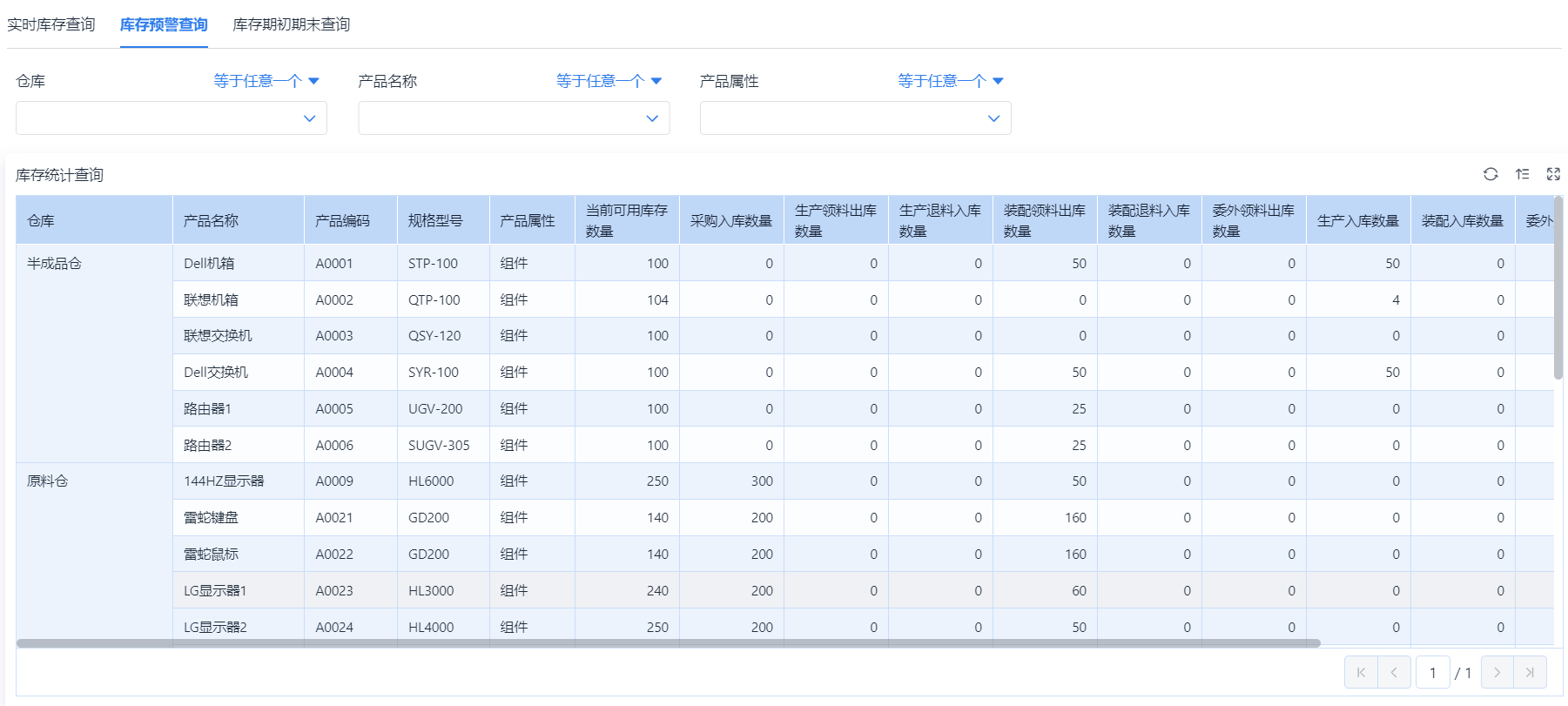This screenshot has height=706, width=1568.
Task: Switch to 实时库存查询 tab
Action: pos(51,24)
